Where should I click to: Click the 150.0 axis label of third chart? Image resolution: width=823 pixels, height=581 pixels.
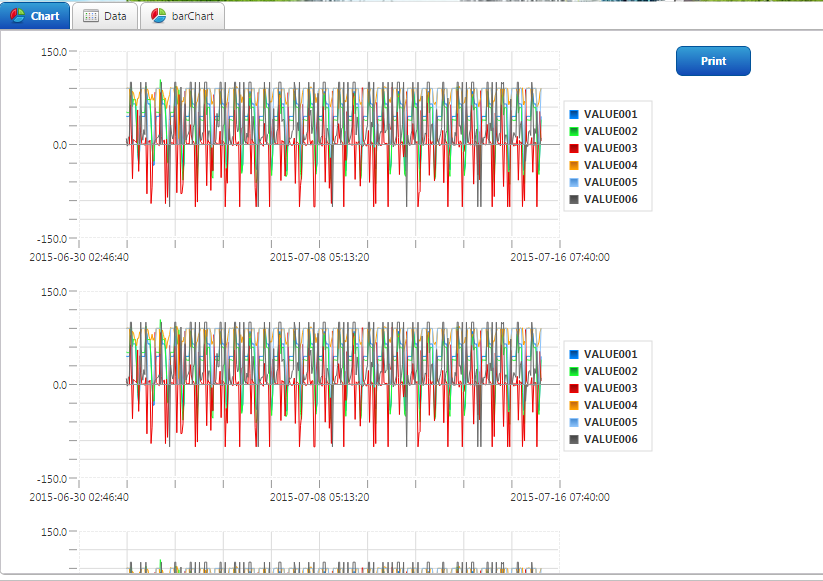54,532
